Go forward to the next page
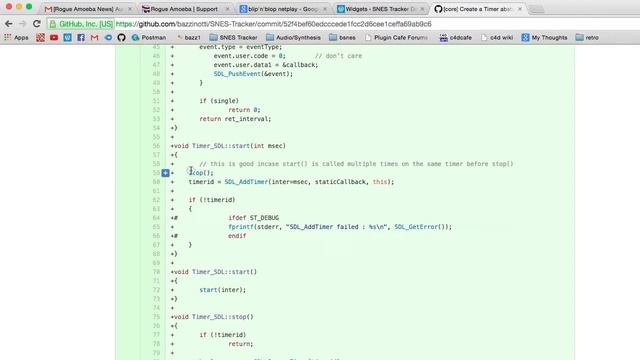The height and width of the screenshot is (360, 640). [x=22, y=24]
